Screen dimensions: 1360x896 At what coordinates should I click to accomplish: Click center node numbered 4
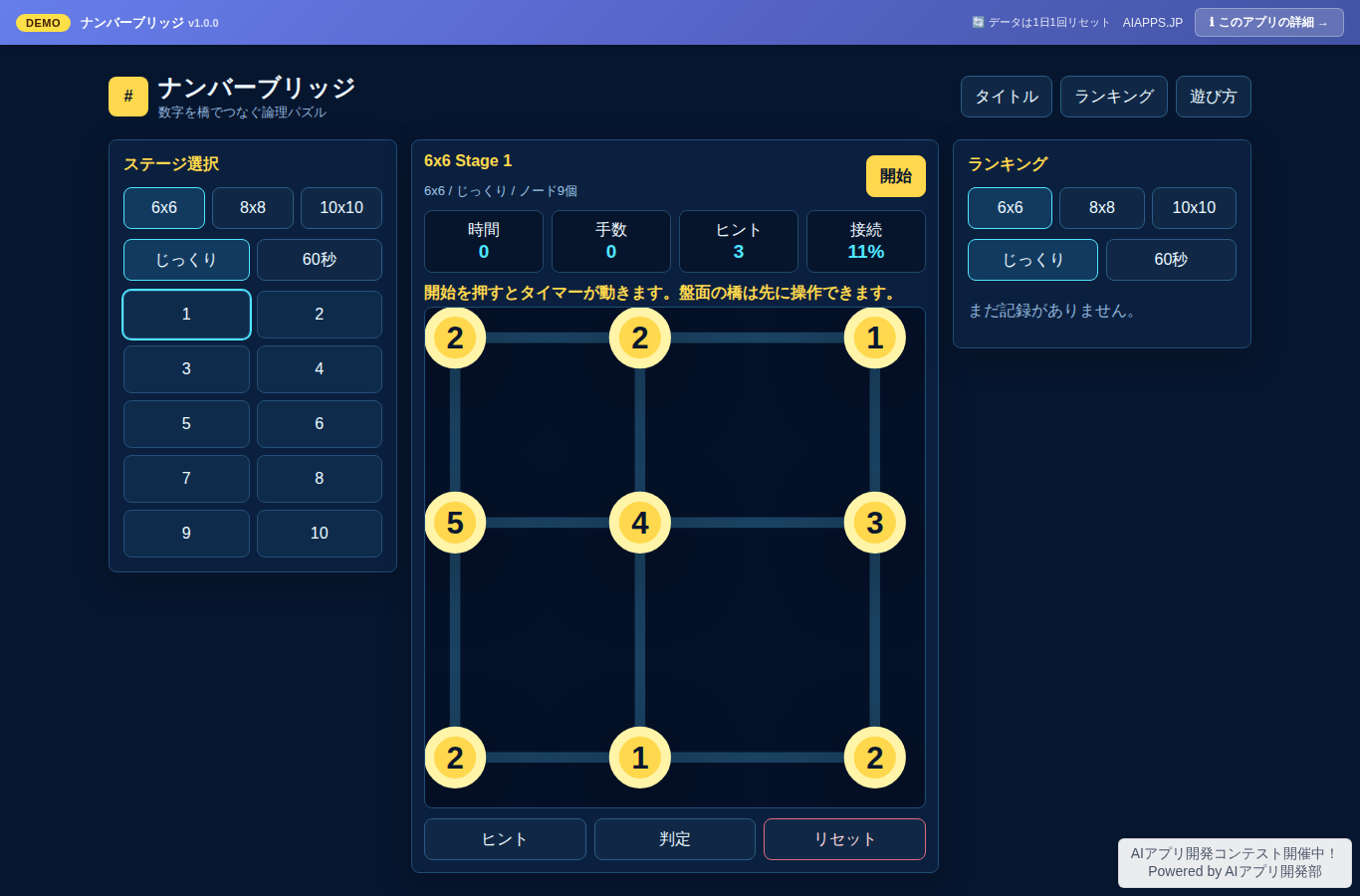pyautogui.click(x=640, y=523)
